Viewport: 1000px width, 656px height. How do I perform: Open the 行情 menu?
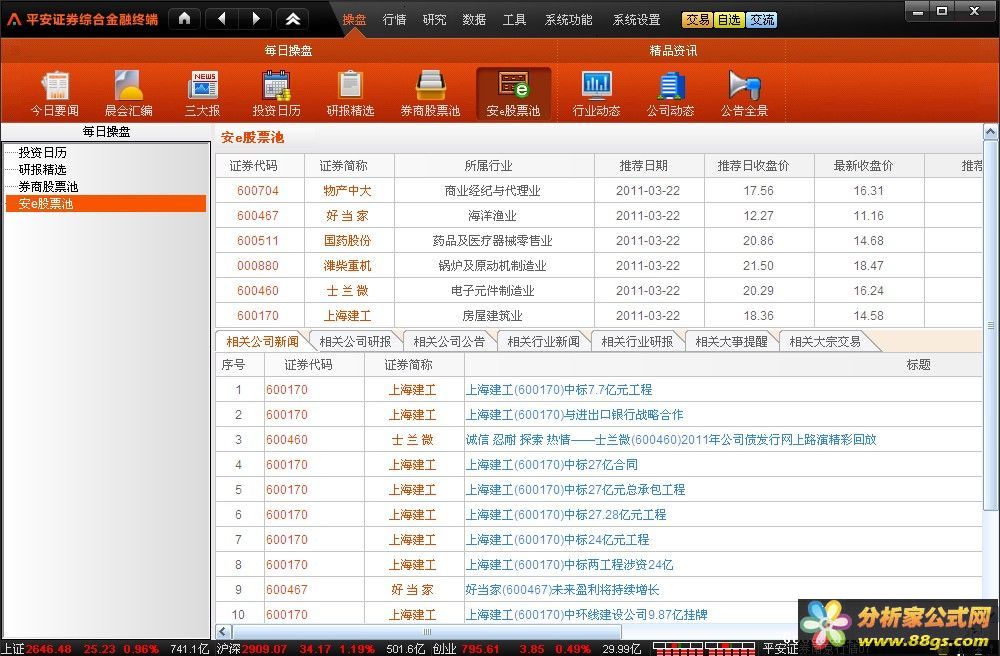[x=394, y=20]
